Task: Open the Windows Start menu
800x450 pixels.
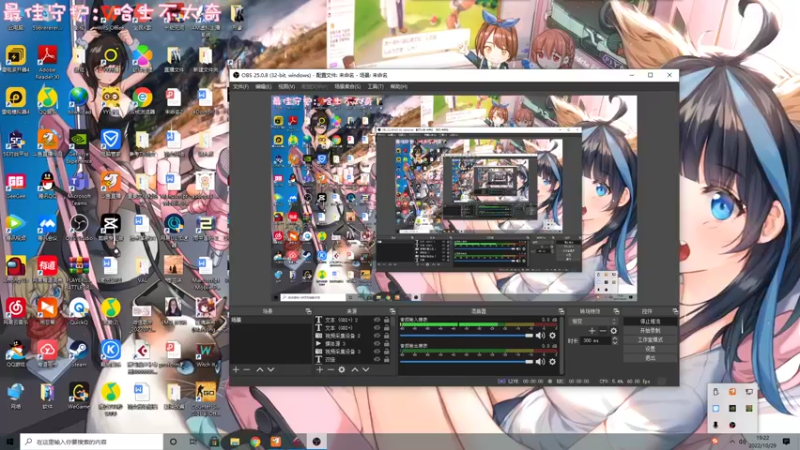Action: click(x=9, y=441)
